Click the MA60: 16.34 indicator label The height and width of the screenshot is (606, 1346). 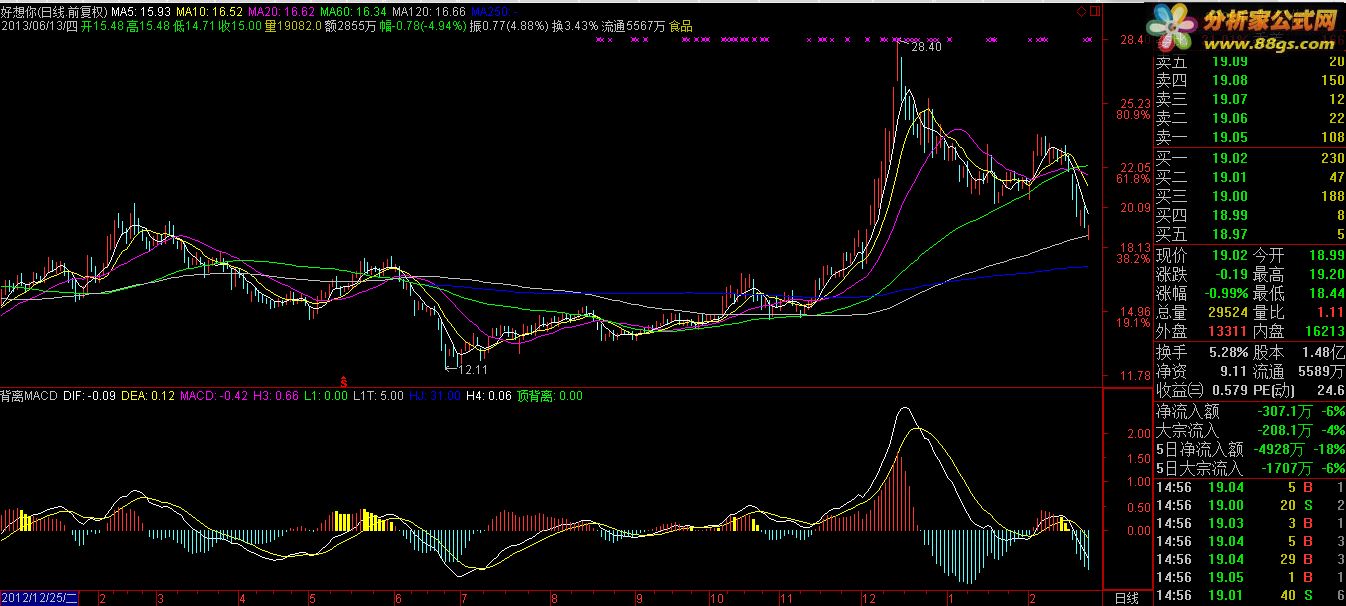pos(354,11)
